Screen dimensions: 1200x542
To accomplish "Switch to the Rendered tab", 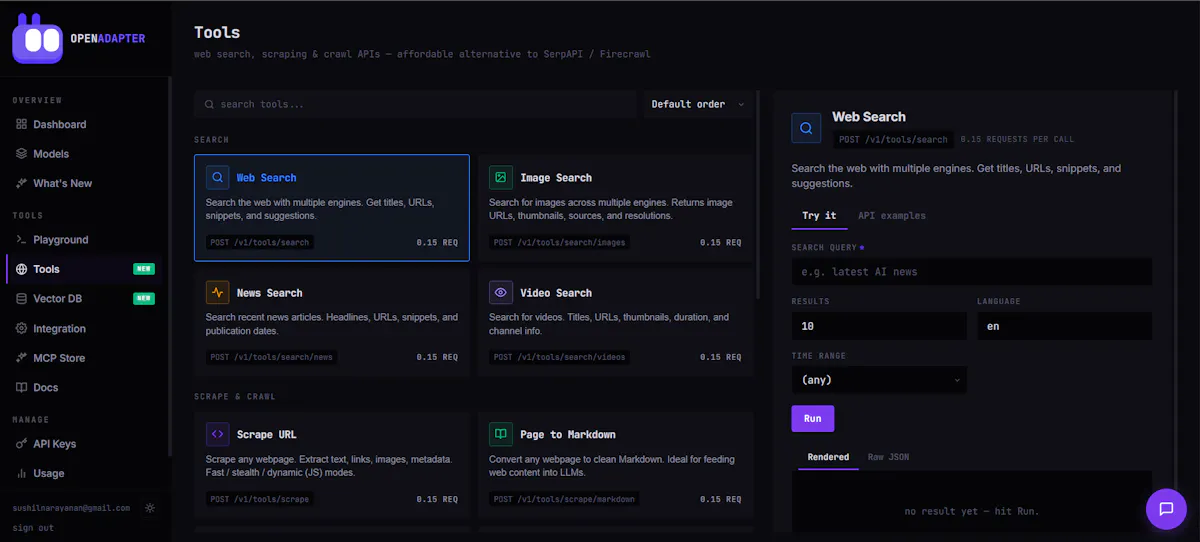I will (828, 457).
